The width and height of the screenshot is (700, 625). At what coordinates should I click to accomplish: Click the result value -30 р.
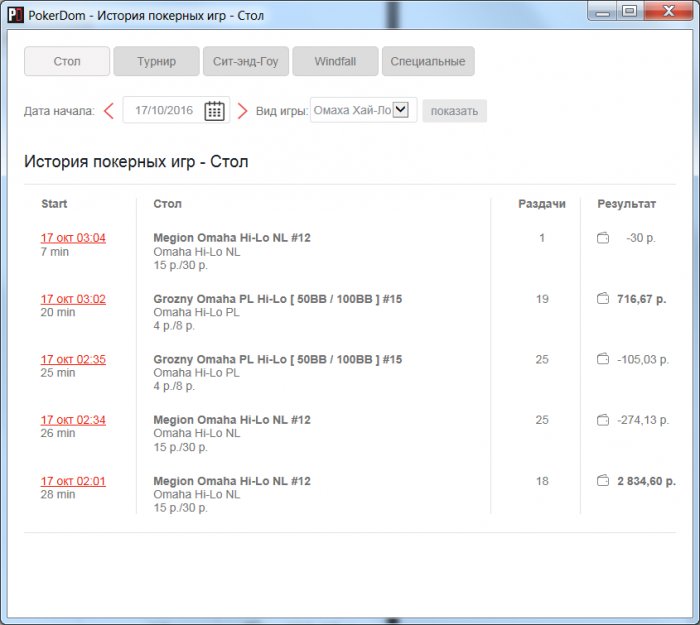coord(641,238)
